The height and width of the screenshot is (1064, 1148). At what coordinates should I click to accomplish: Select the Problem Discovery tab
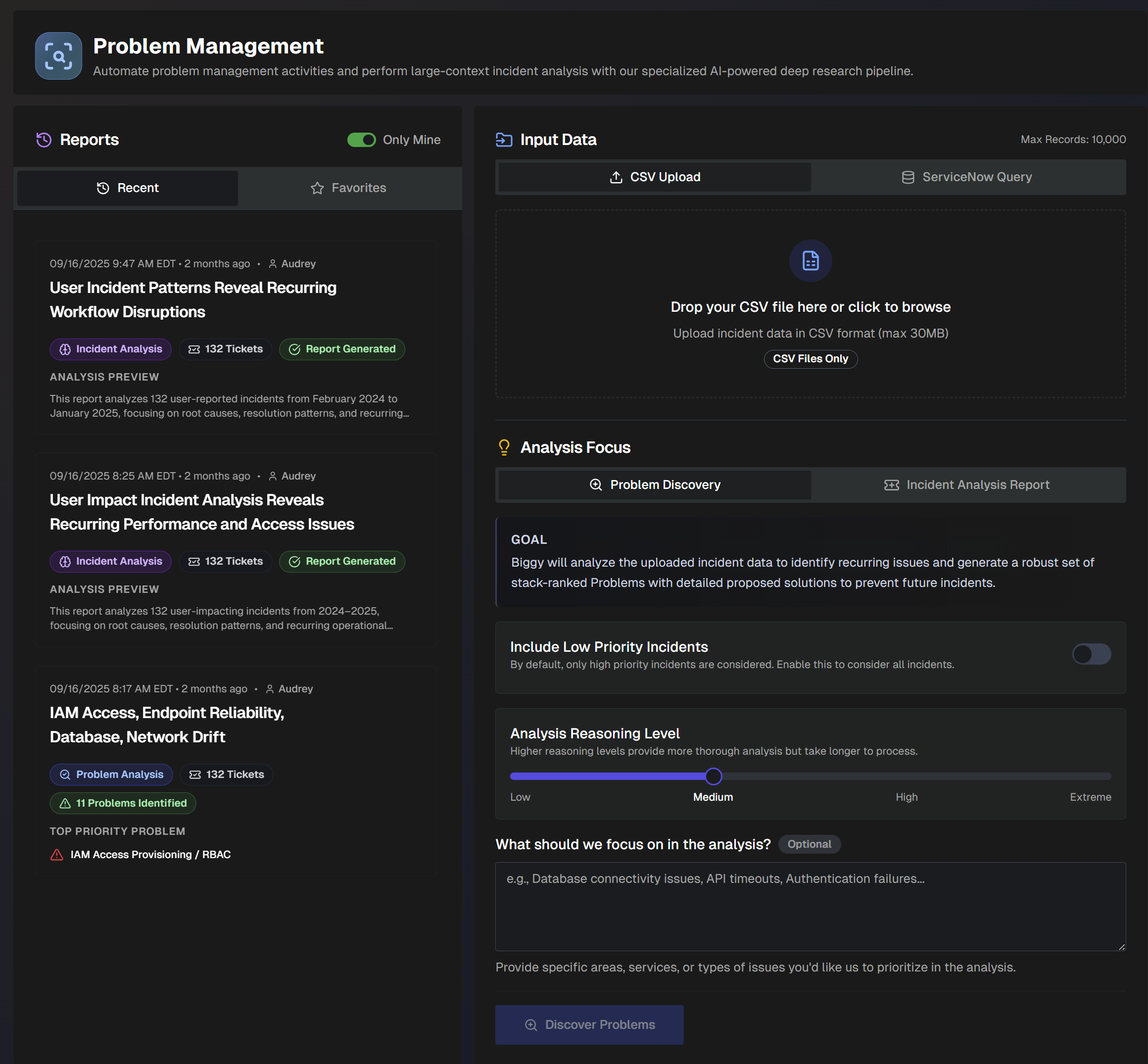tap(655, 485)
